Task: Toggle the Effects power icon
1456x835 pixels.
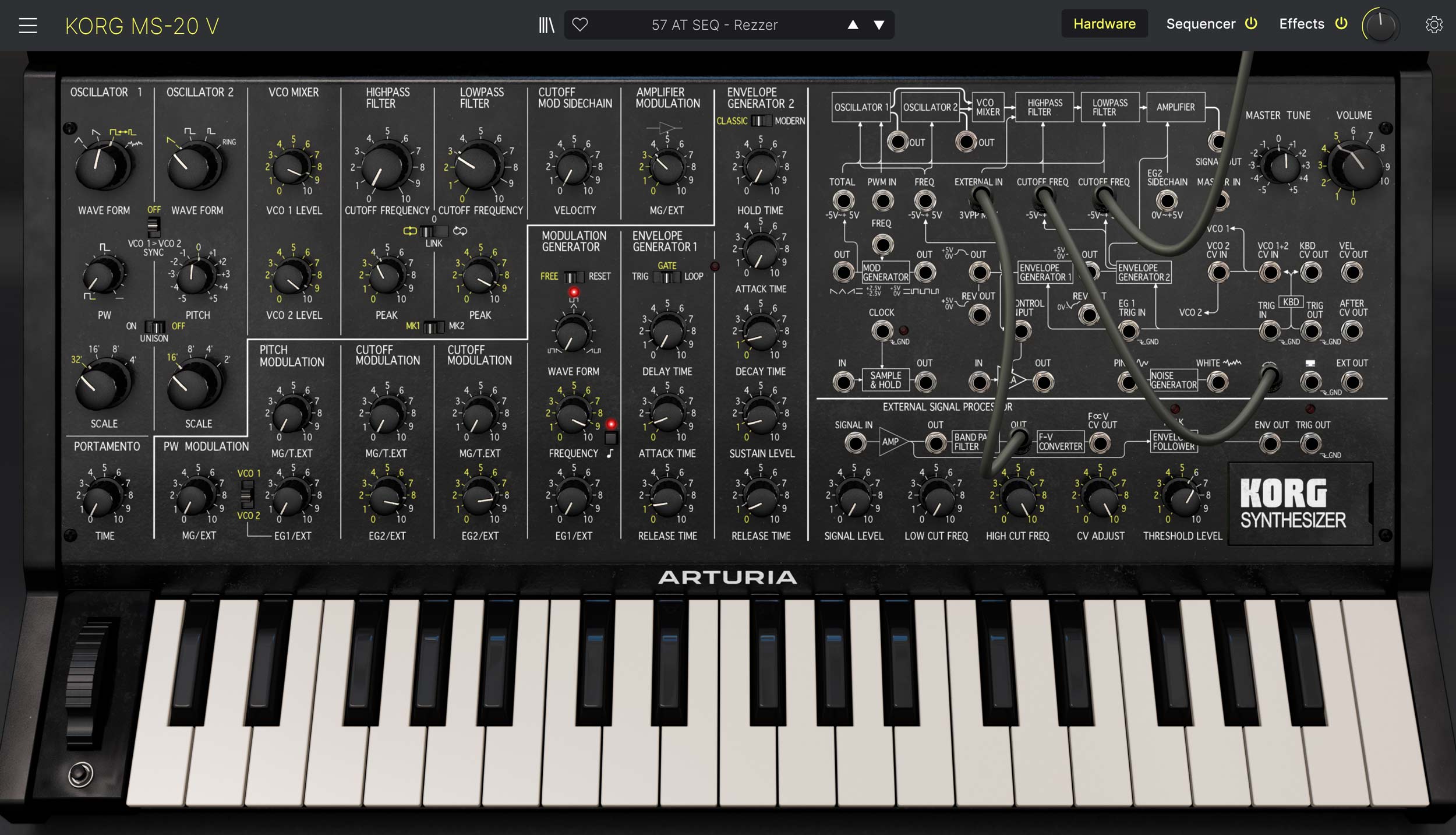Action: 1342,24
